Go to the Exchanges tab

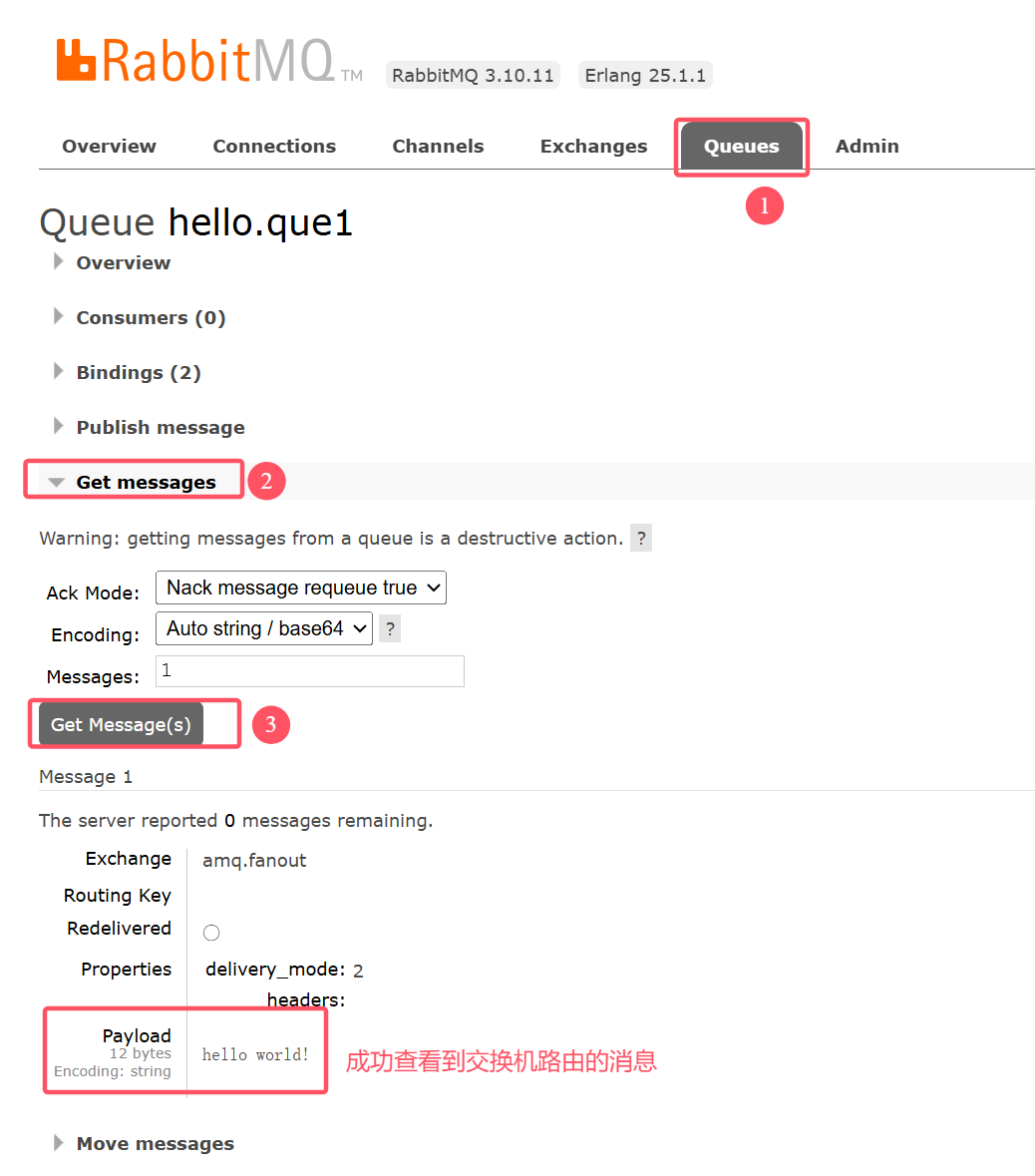point(593,147)
